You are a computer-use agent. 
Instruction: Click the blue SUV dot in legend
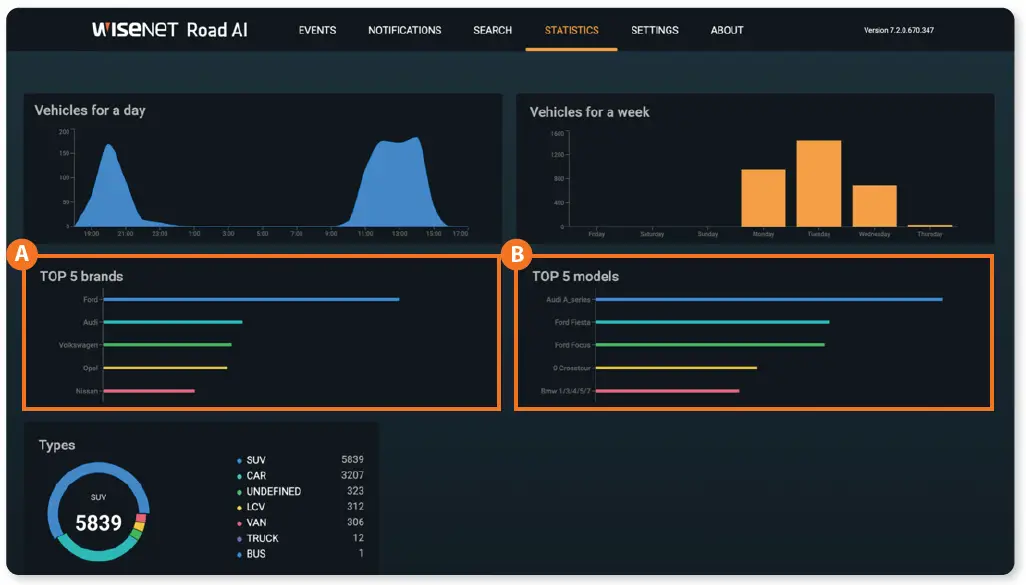[x=239, y=461]
